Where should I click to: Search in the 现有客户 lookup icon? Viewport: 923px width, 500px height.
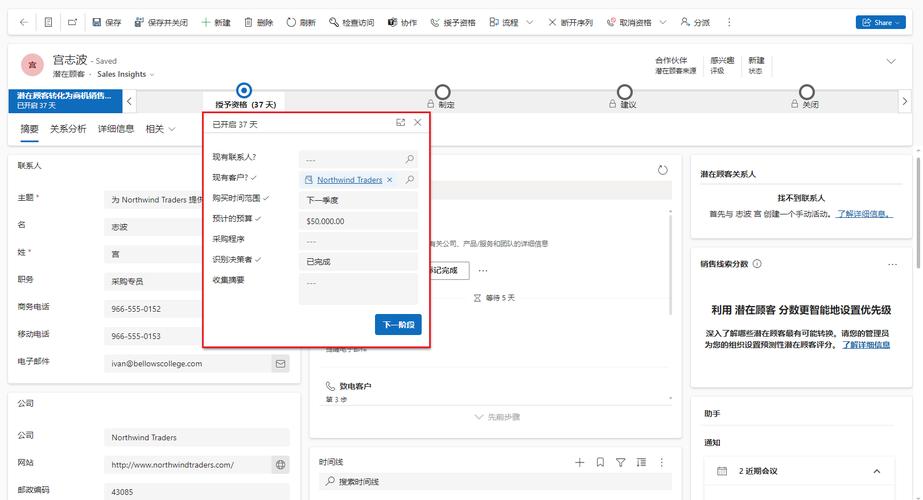coord(410,179)
